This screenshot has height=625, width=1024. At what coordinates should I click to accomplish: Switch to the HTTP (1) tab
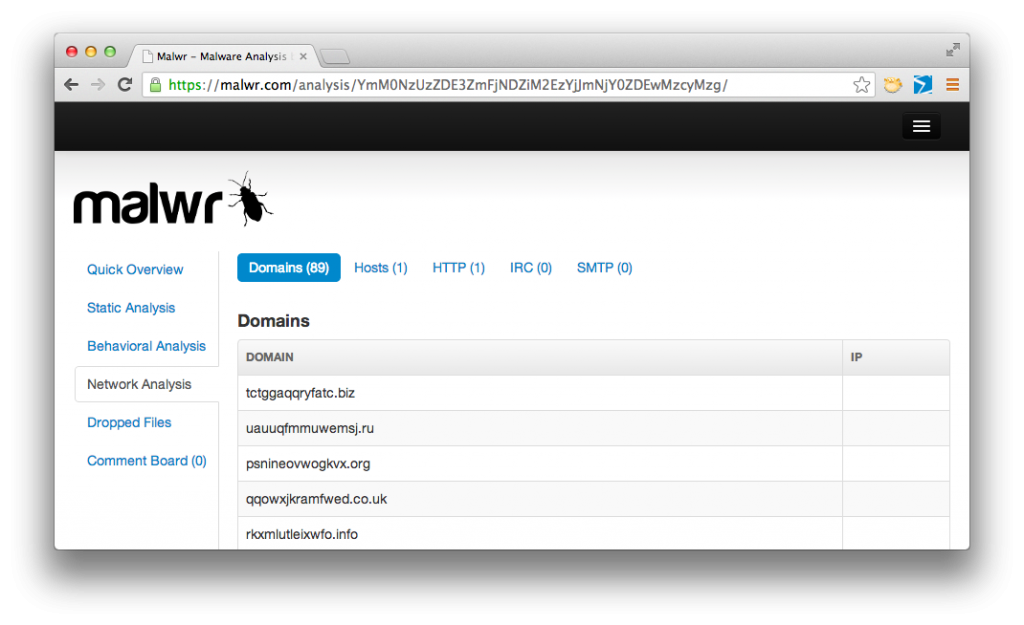click(458, 268)
